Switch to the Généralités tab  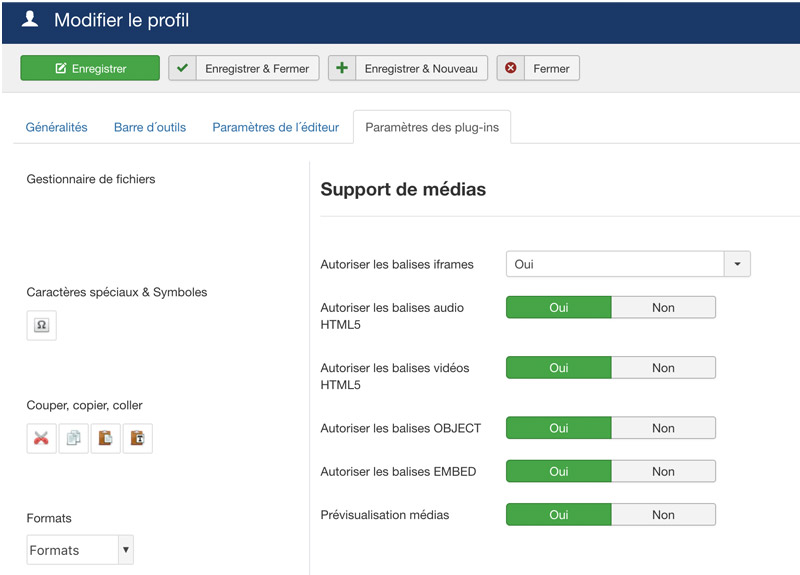[56, 127]
